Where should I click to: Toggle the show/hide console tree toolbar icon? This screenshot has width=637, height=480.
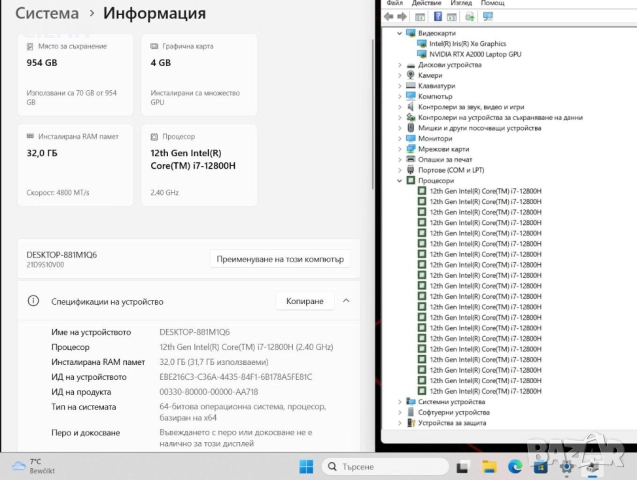point(420,17)
